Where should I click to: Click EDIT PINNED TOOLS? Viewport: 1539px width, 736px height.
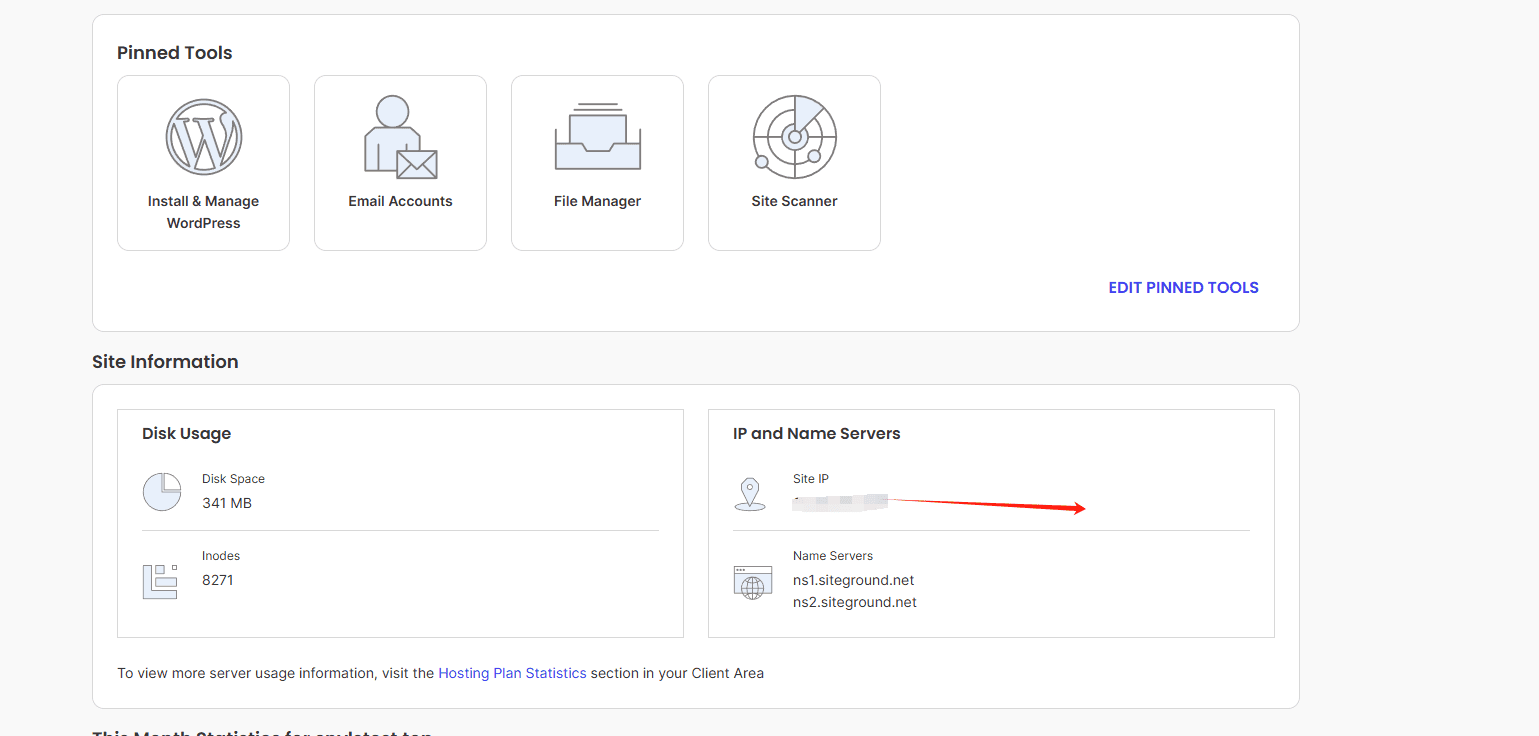(1183, 288)
